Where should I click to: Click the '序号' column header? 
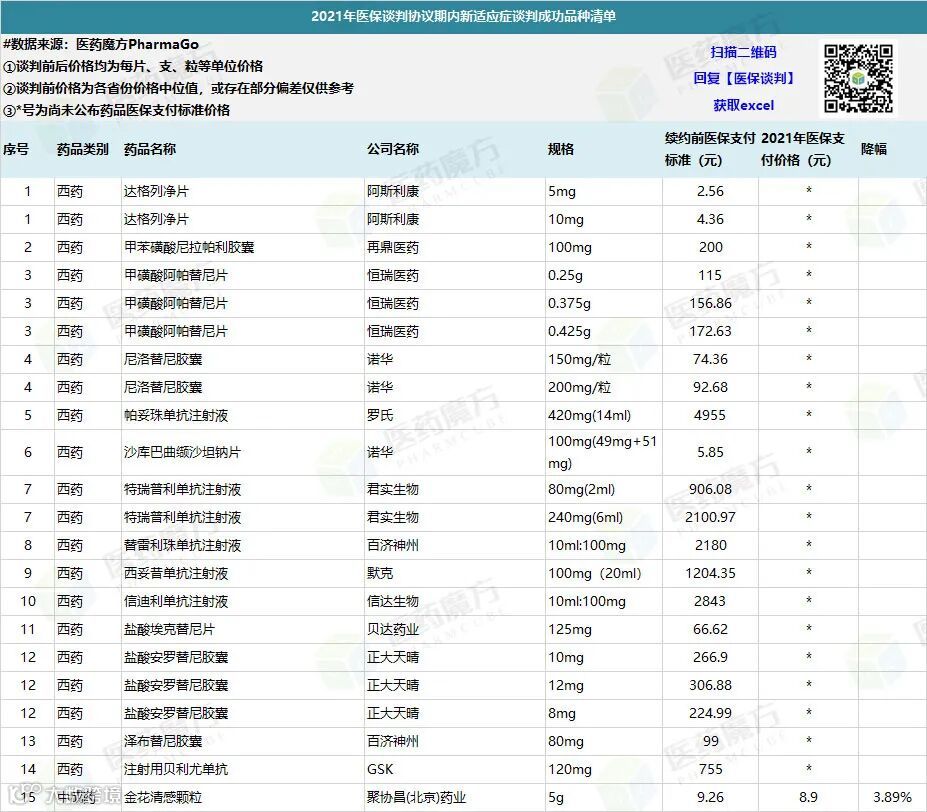16,149
